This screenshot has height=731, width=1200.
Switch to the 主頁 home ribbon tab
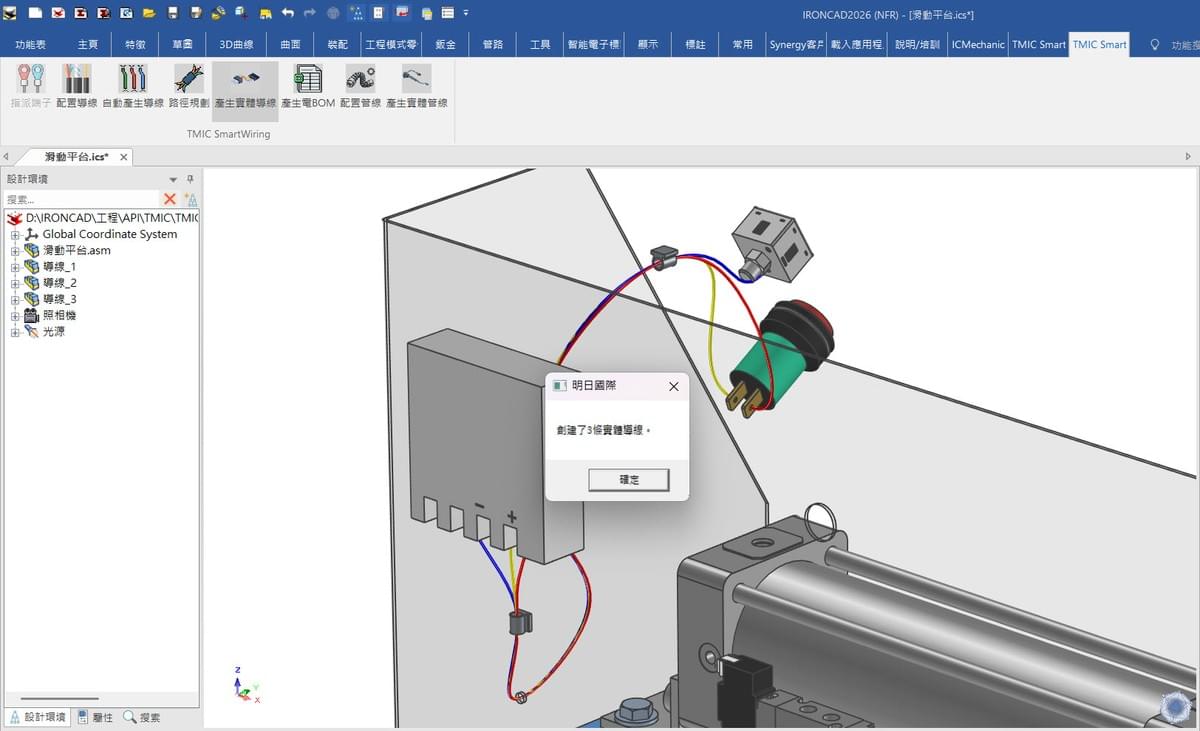click(88, 45)
